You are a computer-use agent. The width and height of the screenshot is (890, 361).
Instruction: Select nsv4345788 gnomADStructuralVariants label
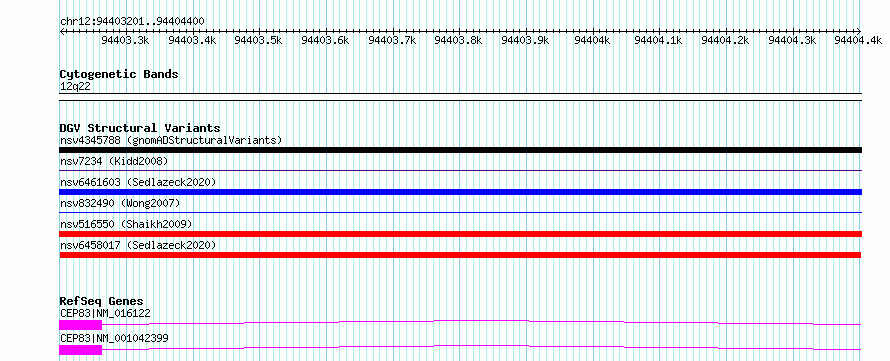click(x=171, y=140)
